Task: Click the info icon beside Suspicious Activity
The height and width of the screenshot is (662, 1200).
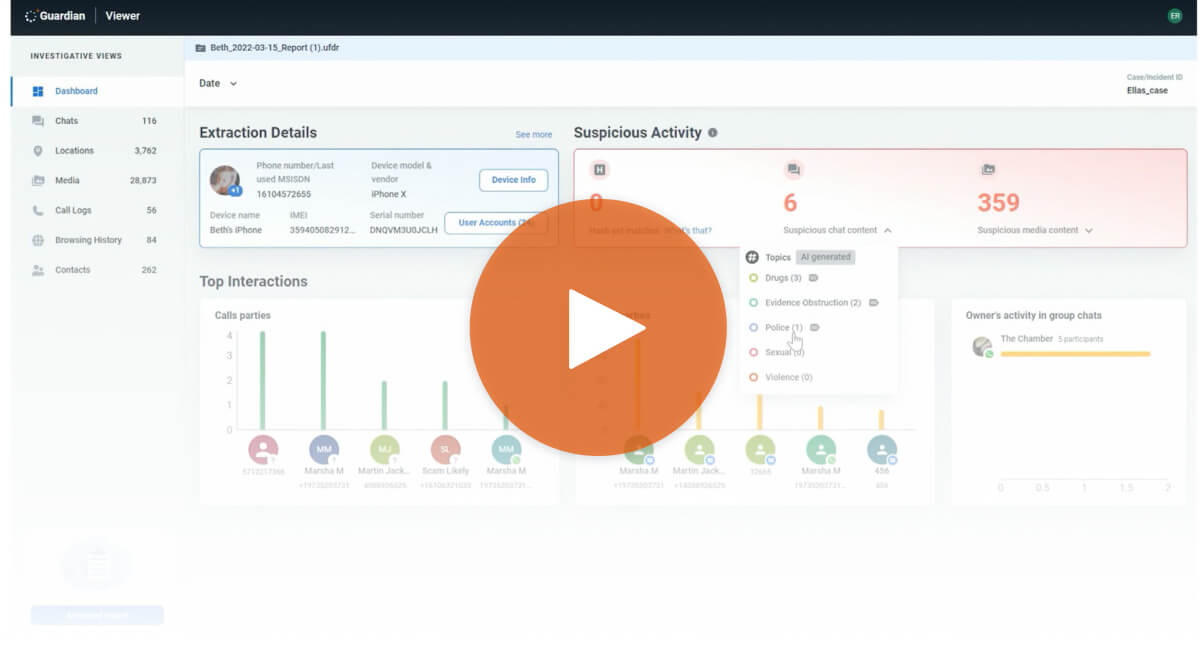Action: (x=712, y=133)
